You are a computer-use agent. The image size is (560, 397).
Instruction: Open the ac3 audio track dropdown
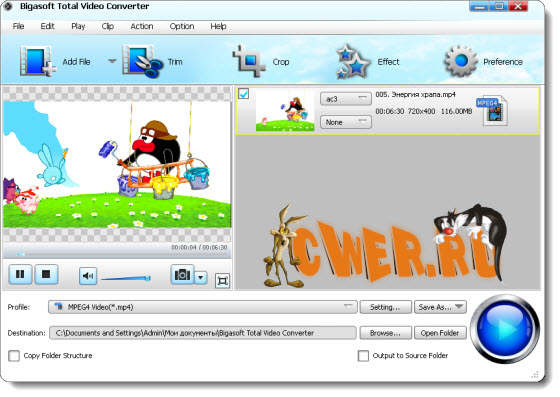click(346, 99)
